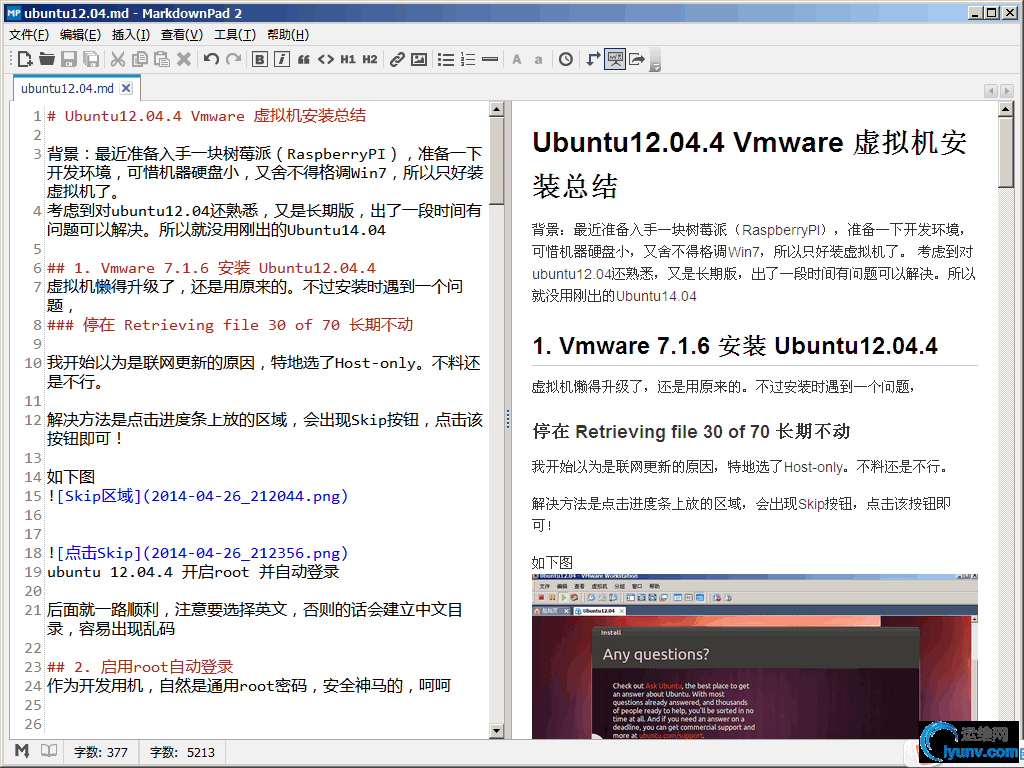The image size is (1024, 768).
Task: Insert a blockquote
Action: coord(304,59)
